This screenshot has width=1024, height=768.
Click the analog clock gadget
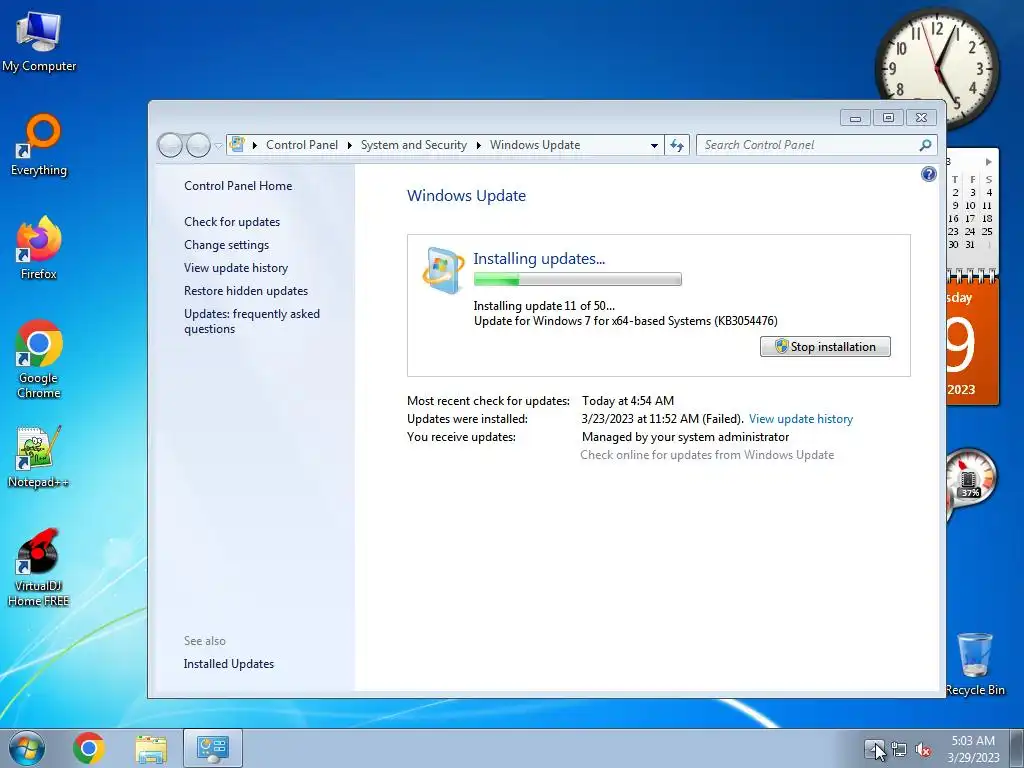937,67
